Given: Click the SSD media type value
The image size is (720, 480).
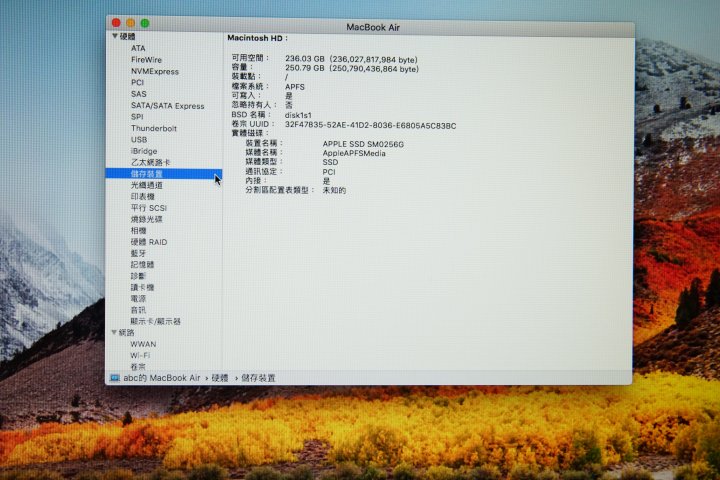Looking at the screenshot, I should [x=330, y=163].
